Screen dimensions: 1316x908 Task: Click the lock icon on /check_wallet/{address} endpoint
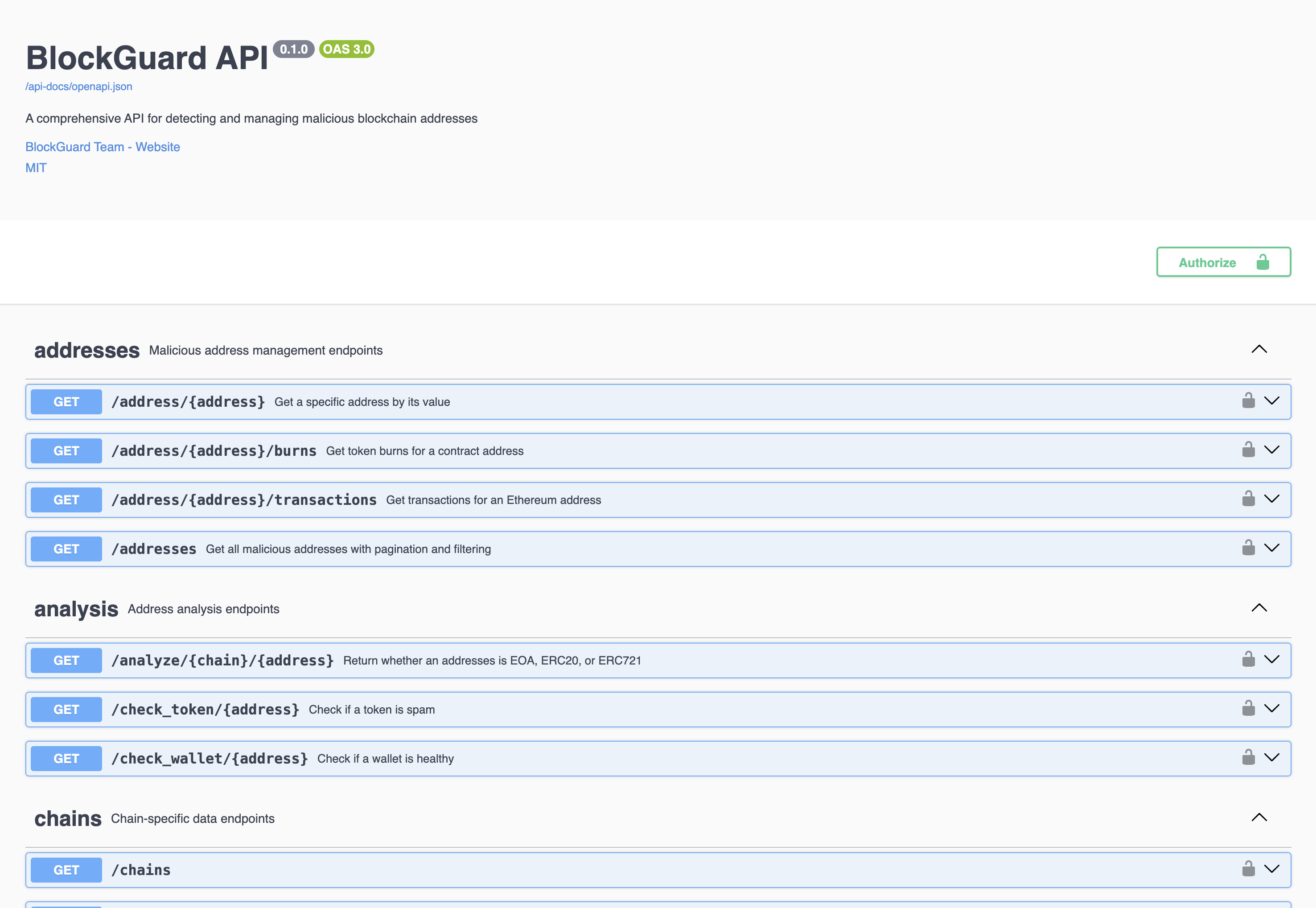tap(1249, 758)
